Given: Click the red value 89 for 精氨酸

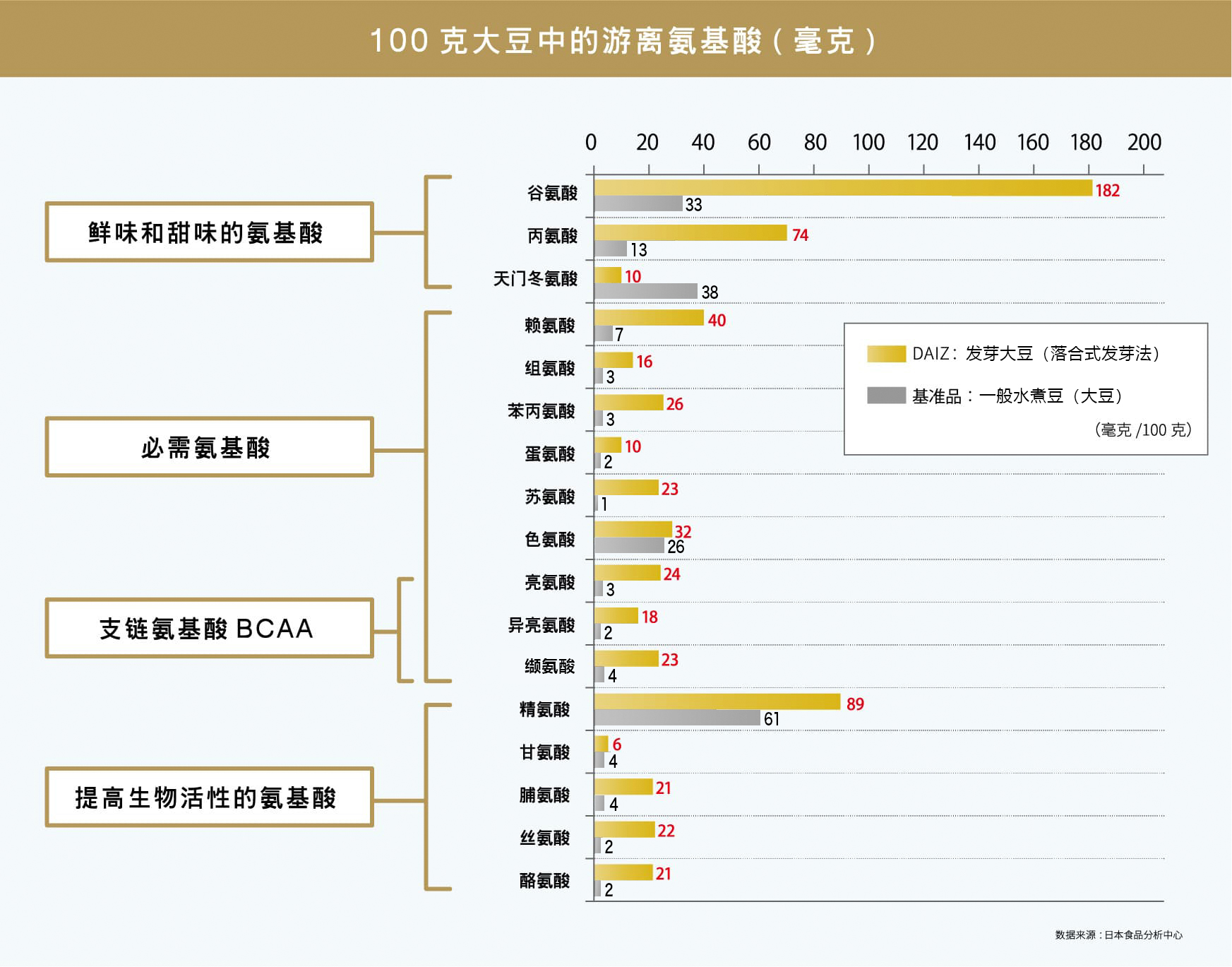Looking at the screenshot, I should click(855, 704).
